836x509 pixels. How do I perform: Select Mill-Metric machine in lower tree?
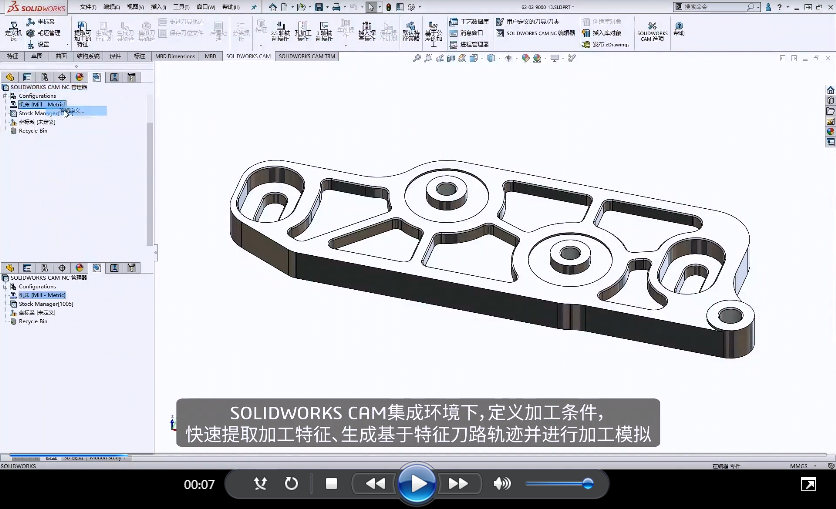point(42,295)
